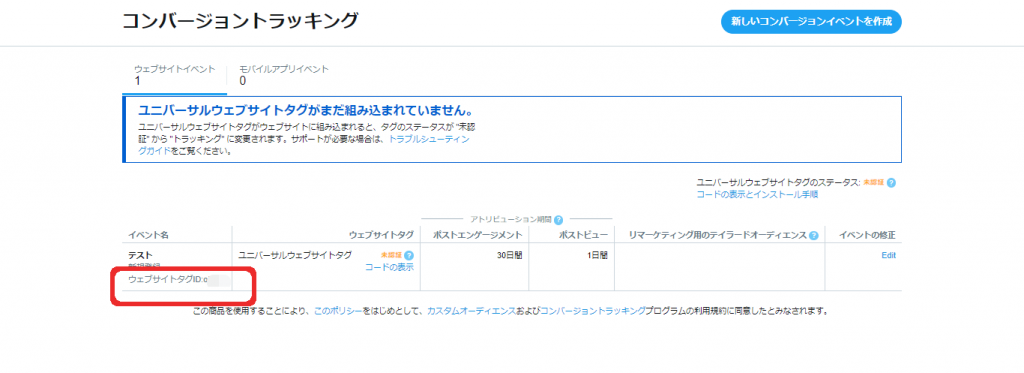Click the イベント名 column header
Viewport: 1024px width, 373px height.
tap(149, 235)
